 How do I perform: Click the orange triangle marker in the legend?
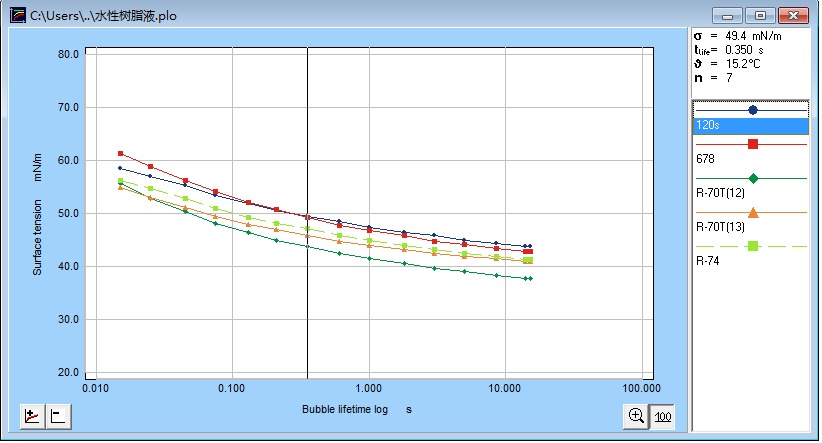pos(752,212)
